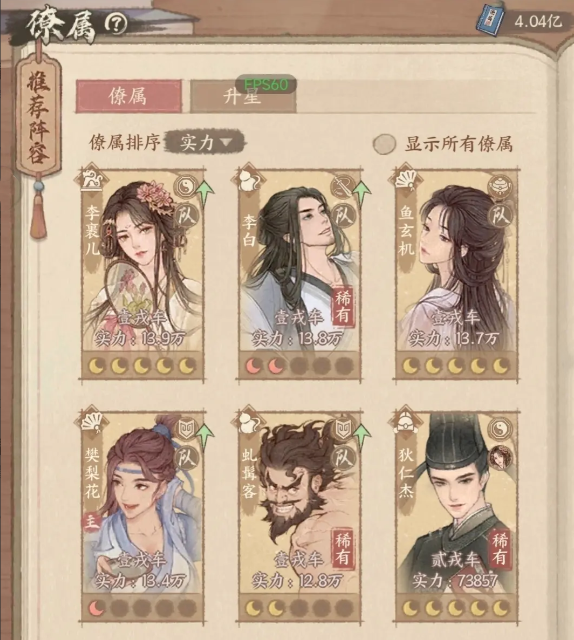Viewport: 574px width, 640px height.
Task: Expand the 推荐阵容 hanging banner
Action: point(38,116)
